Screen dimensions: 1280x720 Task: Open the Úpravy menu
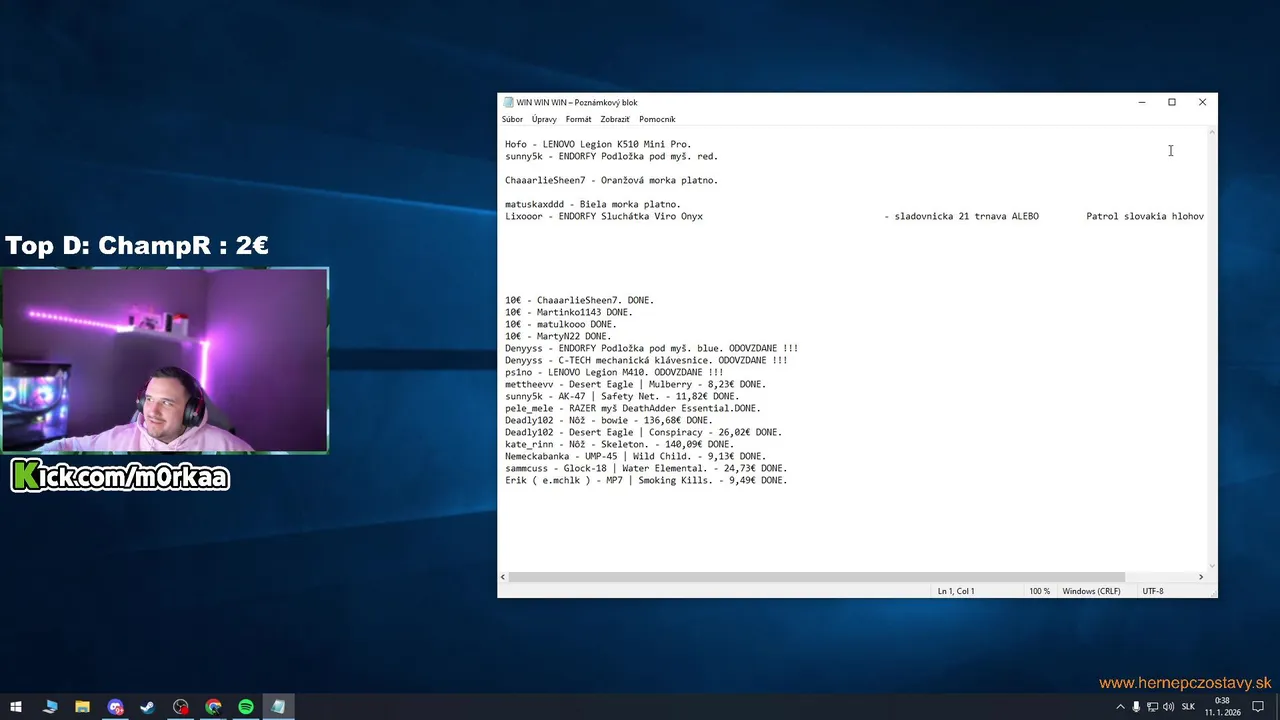point(544,119)
